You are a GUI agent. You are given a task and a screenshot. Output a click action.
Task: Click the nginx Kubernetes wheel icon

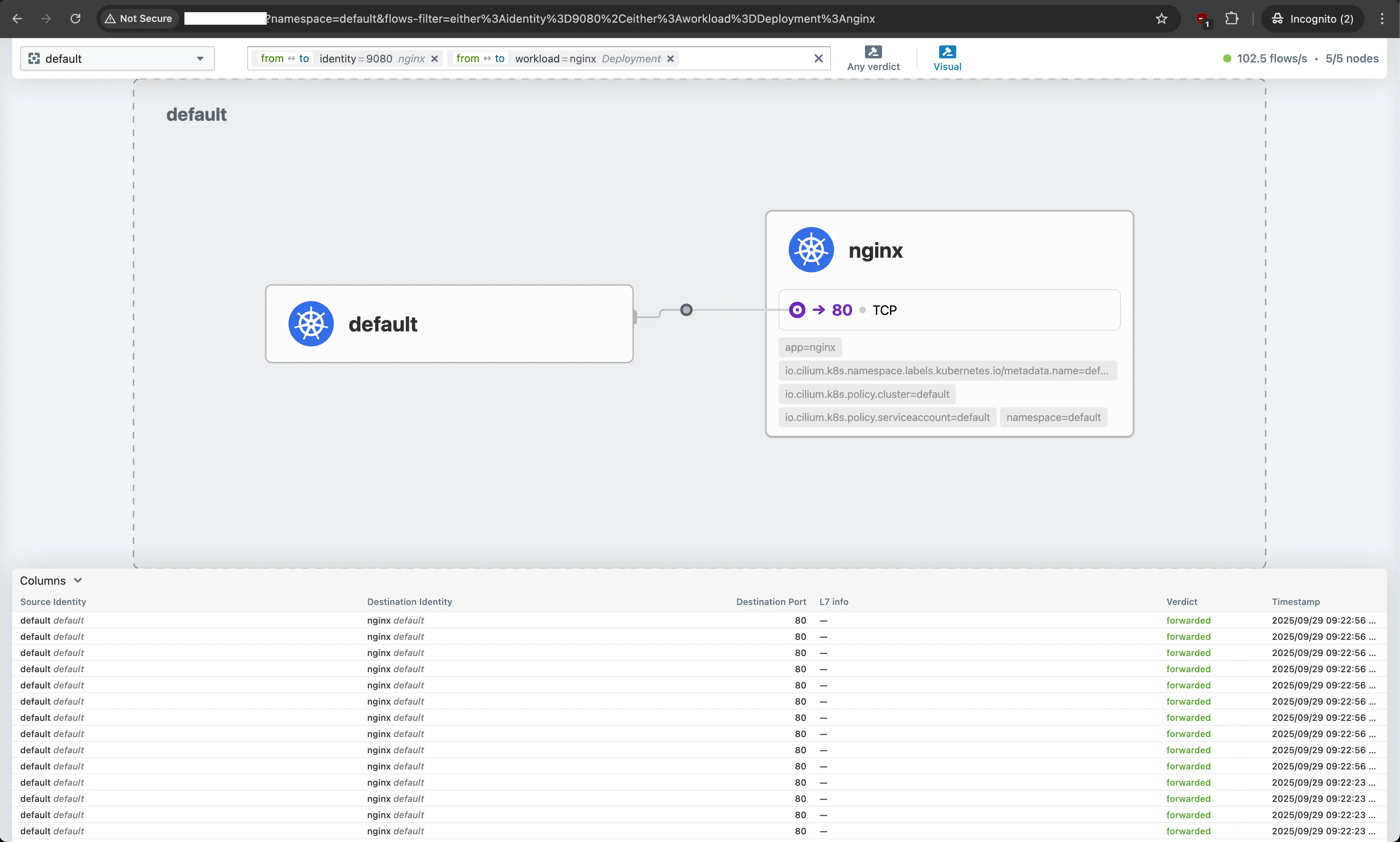(811, 250)
